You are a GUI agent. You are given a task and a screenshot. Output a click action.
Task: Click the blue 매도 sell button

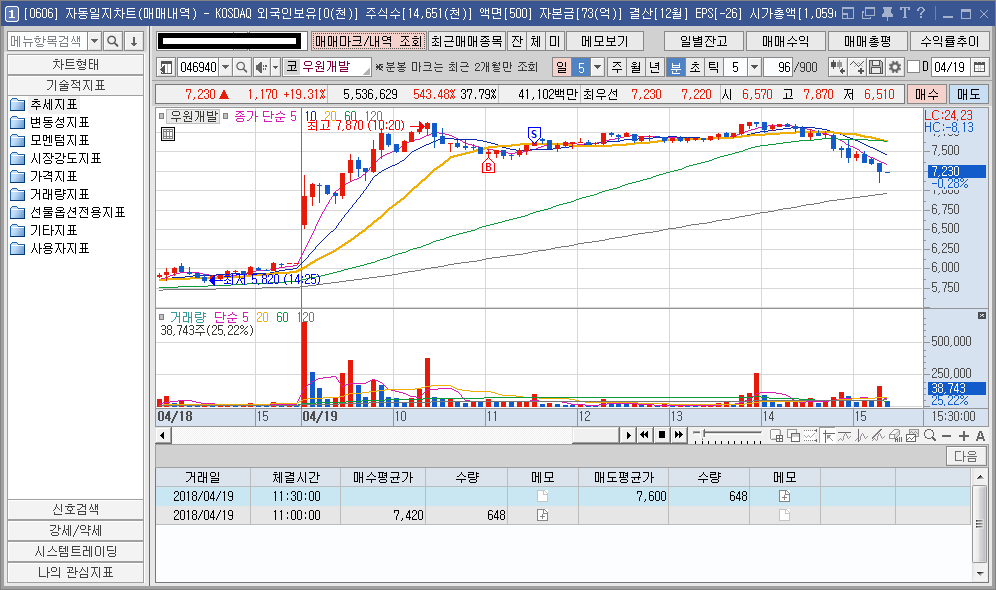click(968, 95)
